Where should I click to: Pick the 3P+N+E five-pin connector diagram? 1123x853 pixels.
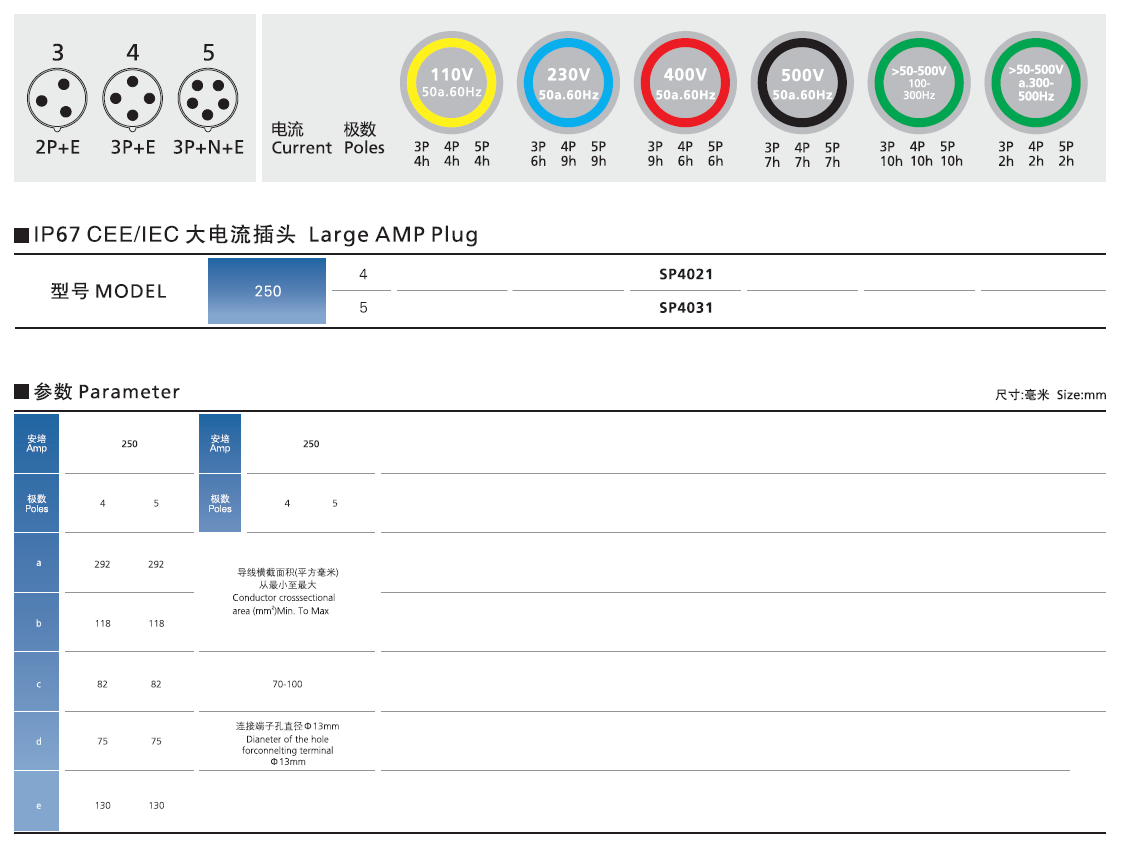tap(208, 99)
